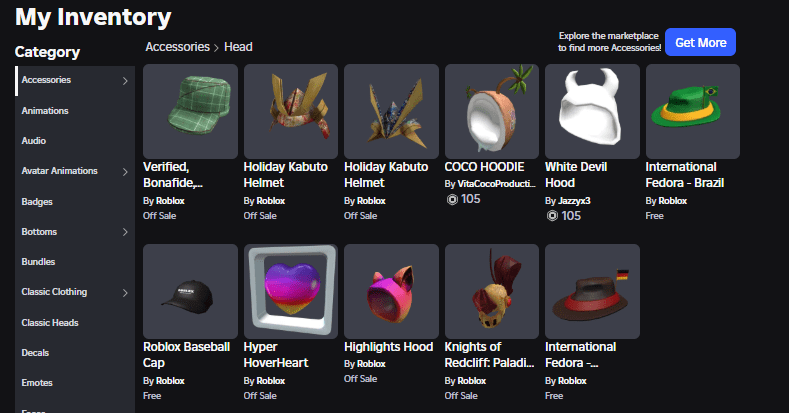
Task: Open the Badges category
Action: click(37, 202)
